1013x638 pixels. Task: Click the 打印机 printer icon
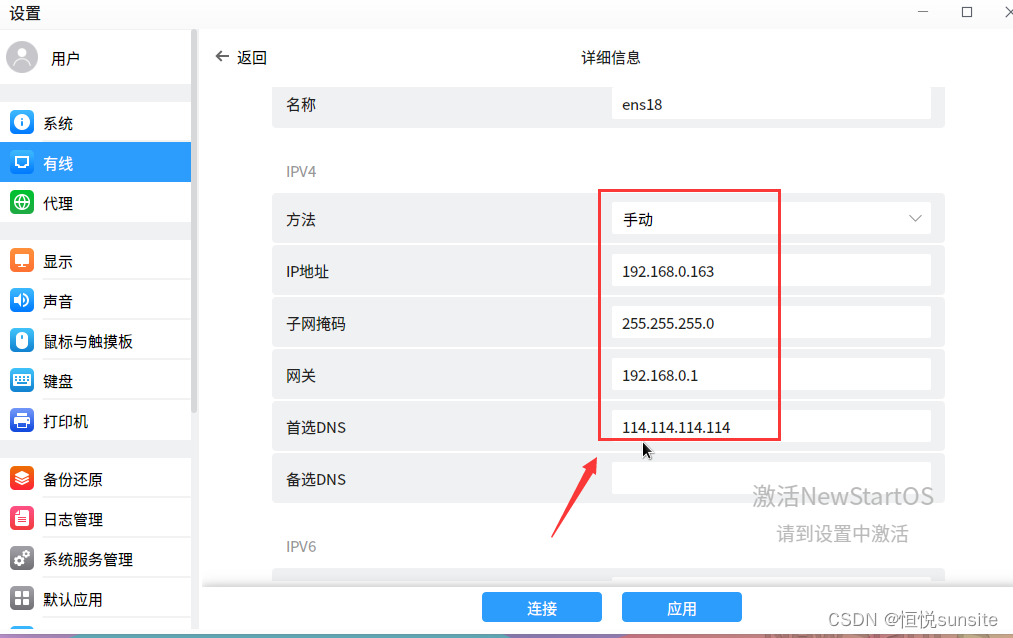point(22,420)
